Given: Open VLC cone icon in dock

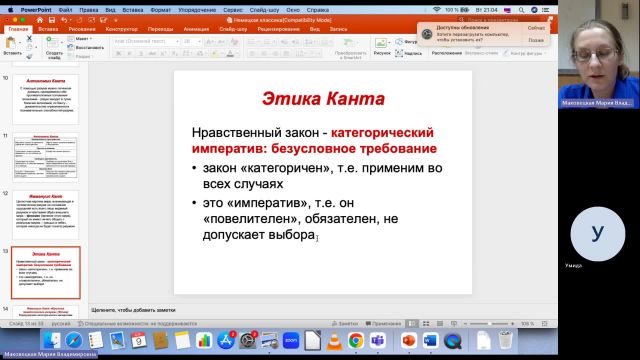Looking at the screenshot, I should point(334,340).
